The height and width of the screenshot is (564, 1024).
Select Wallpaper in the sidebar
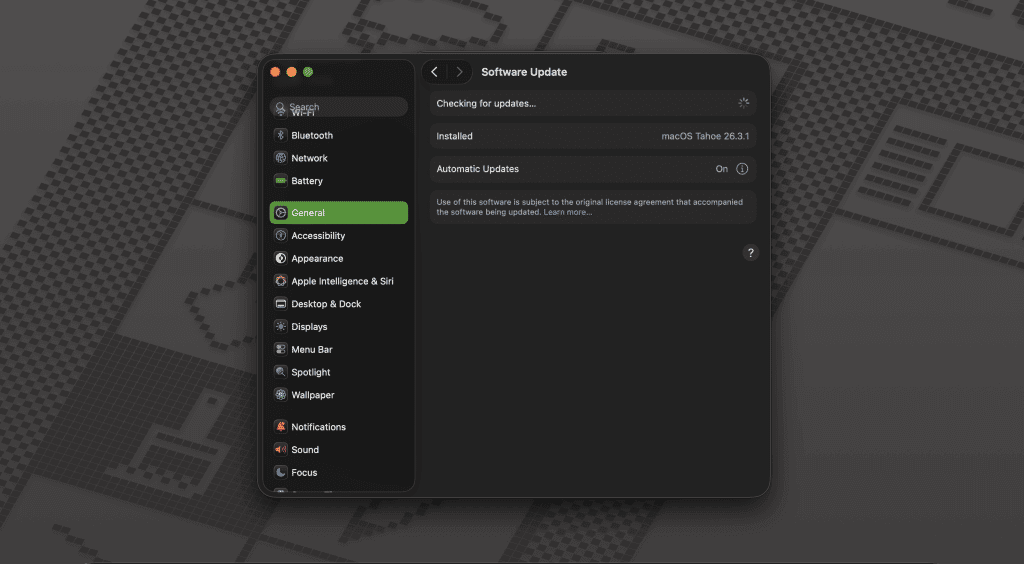tap(312, 395)
